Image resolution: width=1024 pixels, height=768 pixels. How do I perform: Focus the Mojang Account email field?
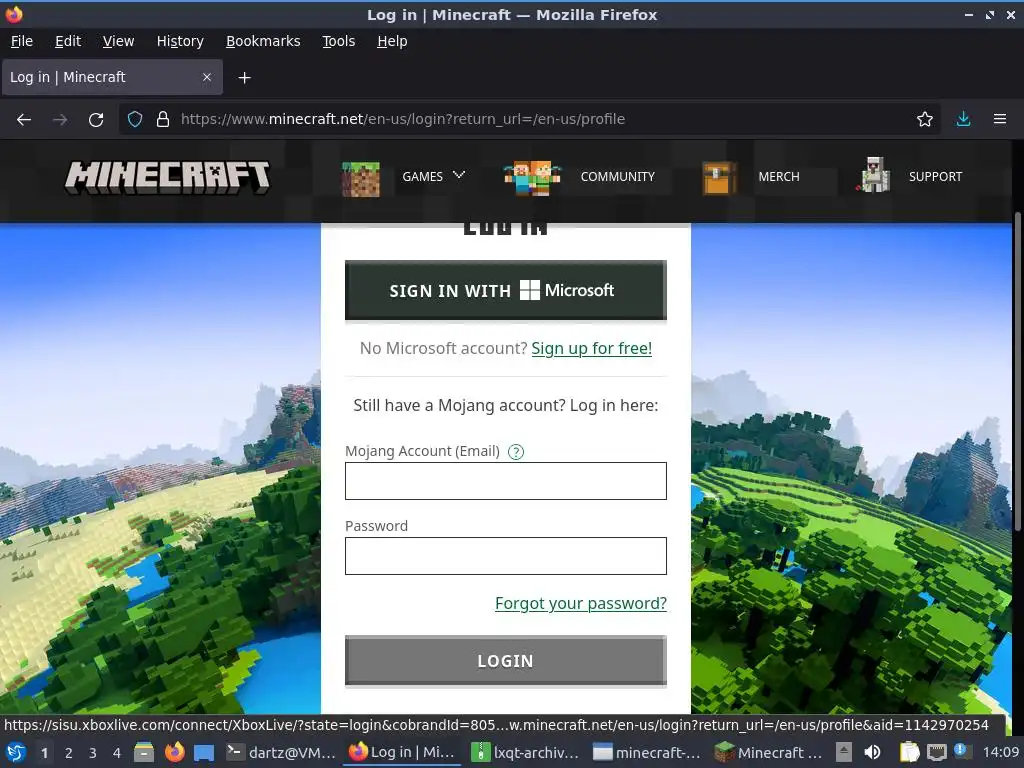click(x=505, y=481)
